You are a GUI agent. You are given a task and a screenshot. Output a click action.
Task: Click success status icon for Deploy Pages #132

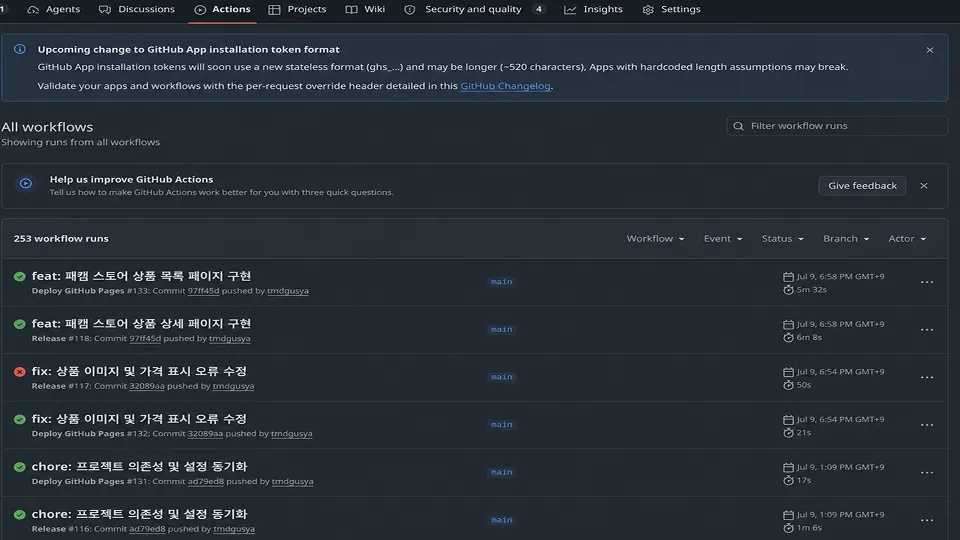pyautogui.click(x=20, y=419)
